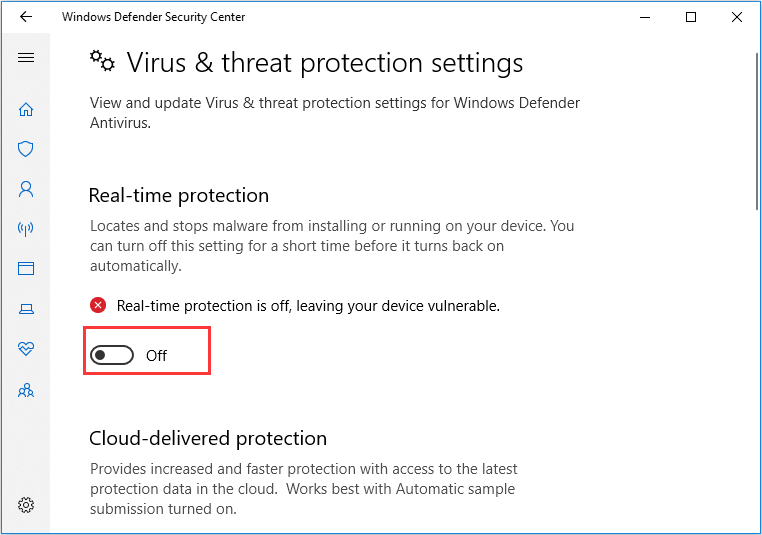The image size is (762, 535).
Task: Click the red error status icon
Action: [98, 305]
